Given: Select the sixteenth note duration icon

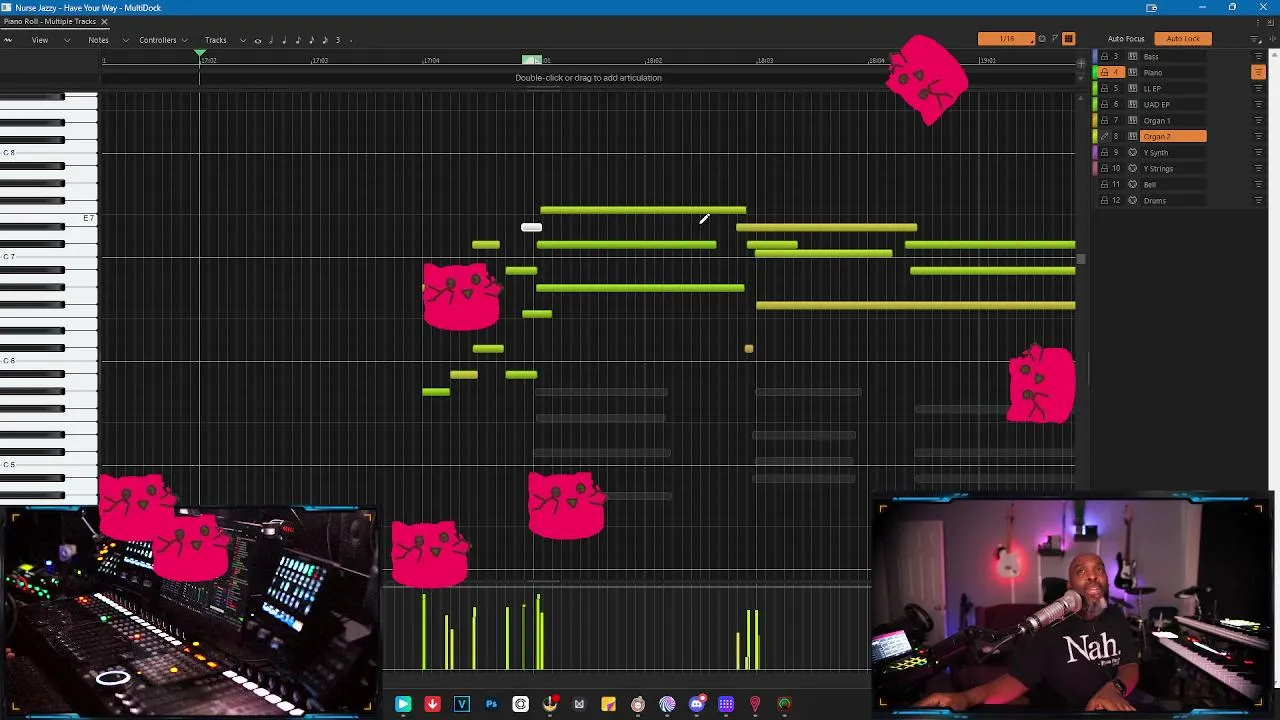Looking at the screenshot, I should pyautogui.click(x=311, y=40).
